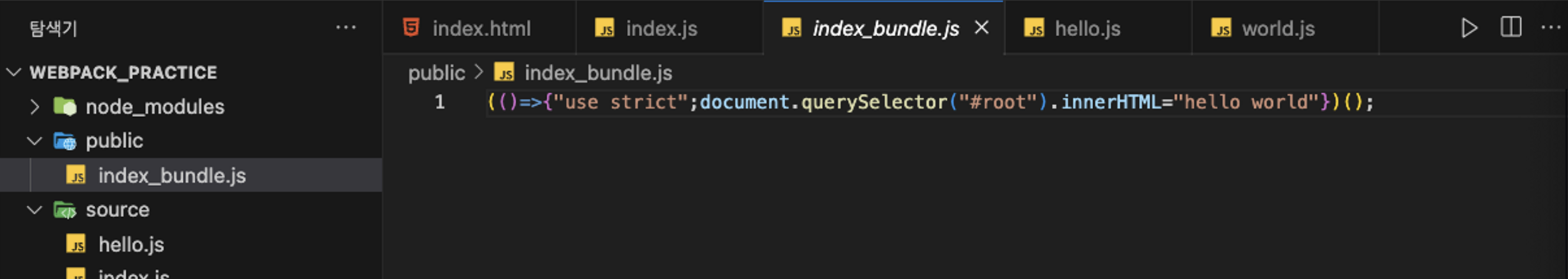Click the public folder globe icon
Screen dimensions: 1568x279
[x=64, y=141]
